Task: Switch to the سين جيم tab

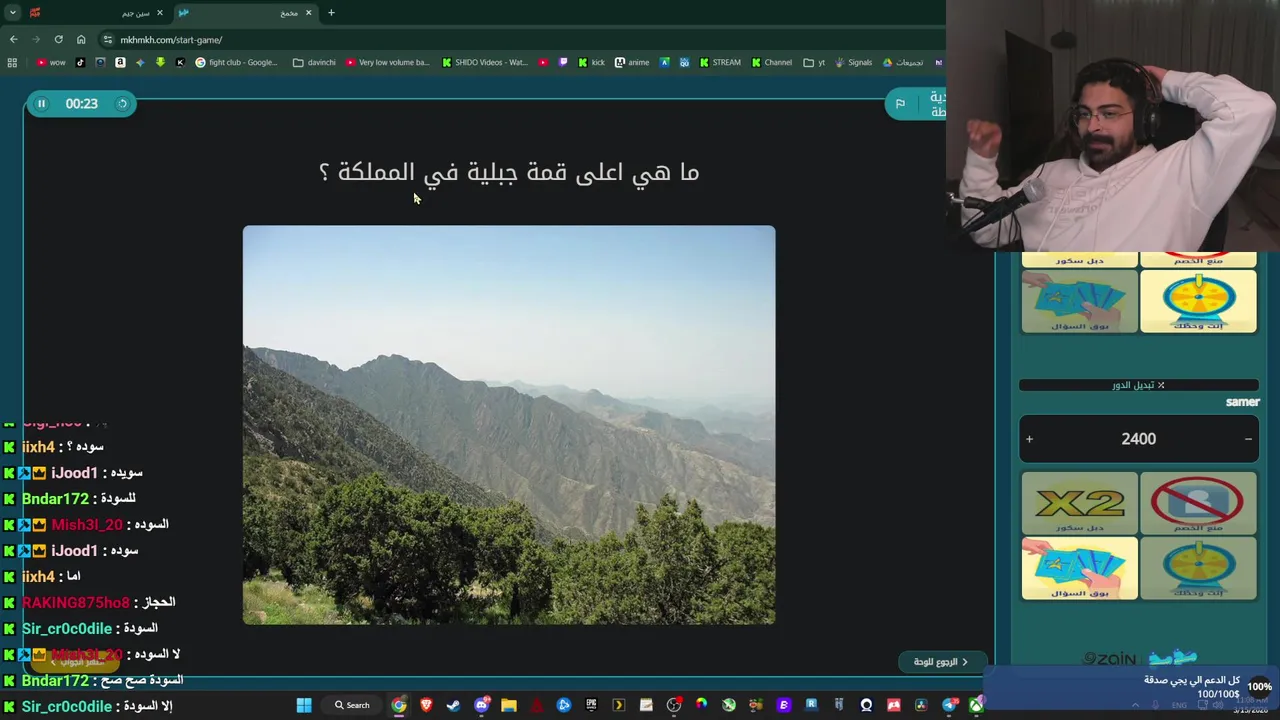Action: pos(95,13)
